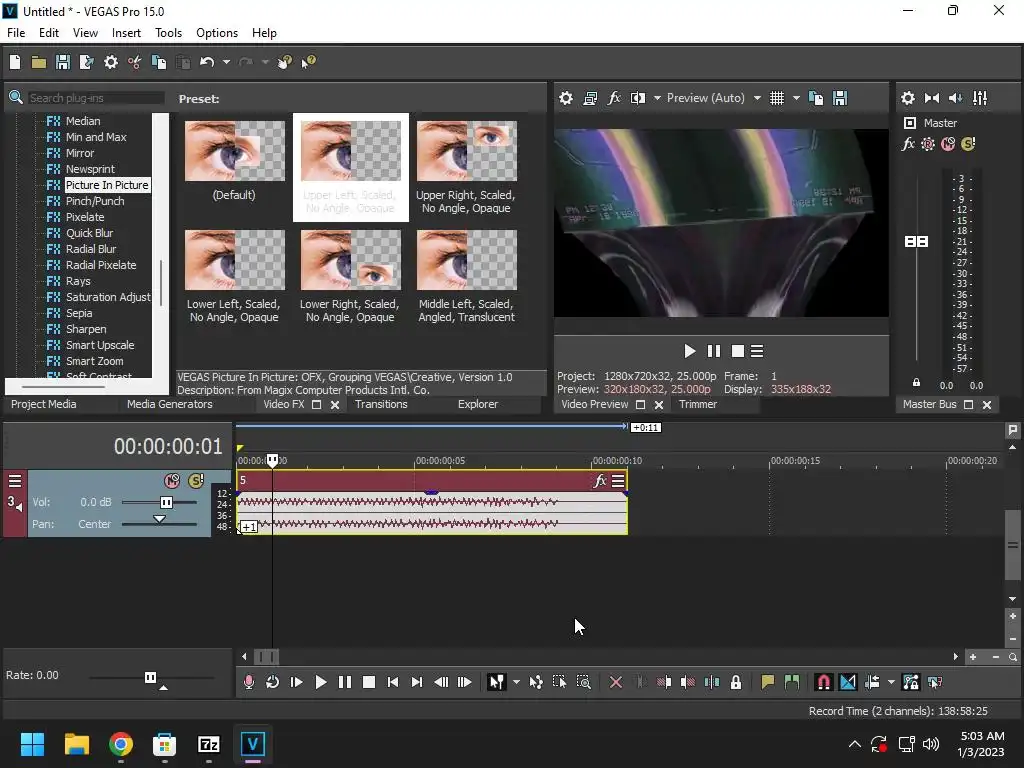Image resolution: width=1024 pixels, height=768 pixels.
Task: Mute audio track 3
Action: click(172, 481)
